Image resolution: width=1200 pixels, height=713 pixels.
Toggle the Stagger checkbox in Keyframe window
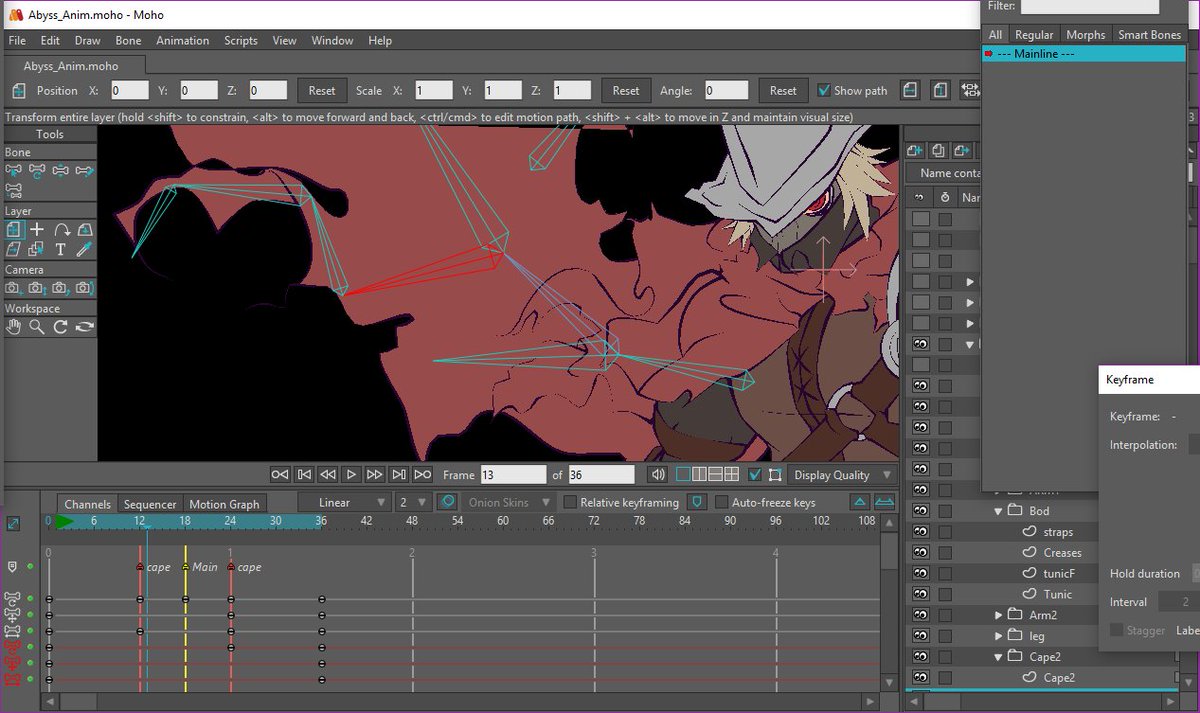coord(1117,630)
